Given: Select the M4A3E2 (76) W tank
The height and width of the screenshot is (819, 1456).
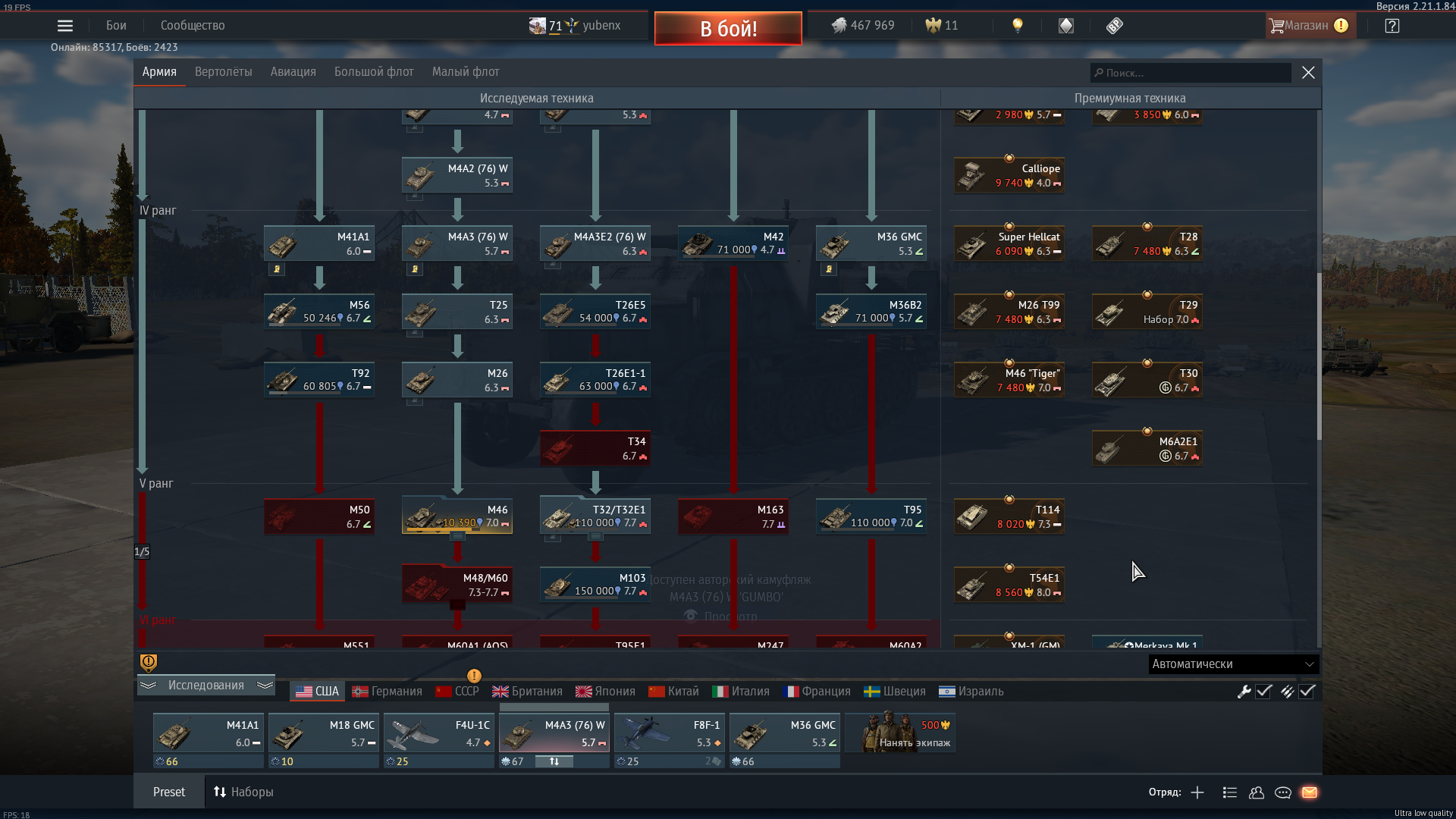Looking at the screenshot, I should coord(595,243).
